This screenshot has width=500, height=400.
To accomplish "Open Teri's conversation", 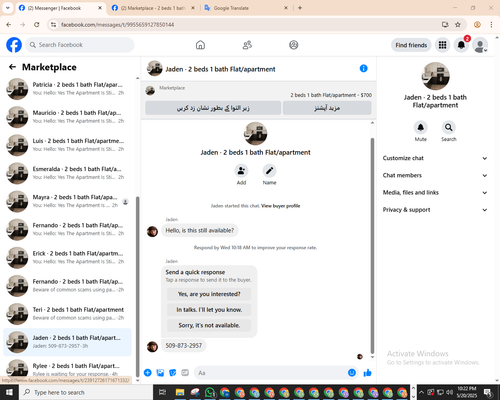I will pyautogui.click(x=67, y=314).
